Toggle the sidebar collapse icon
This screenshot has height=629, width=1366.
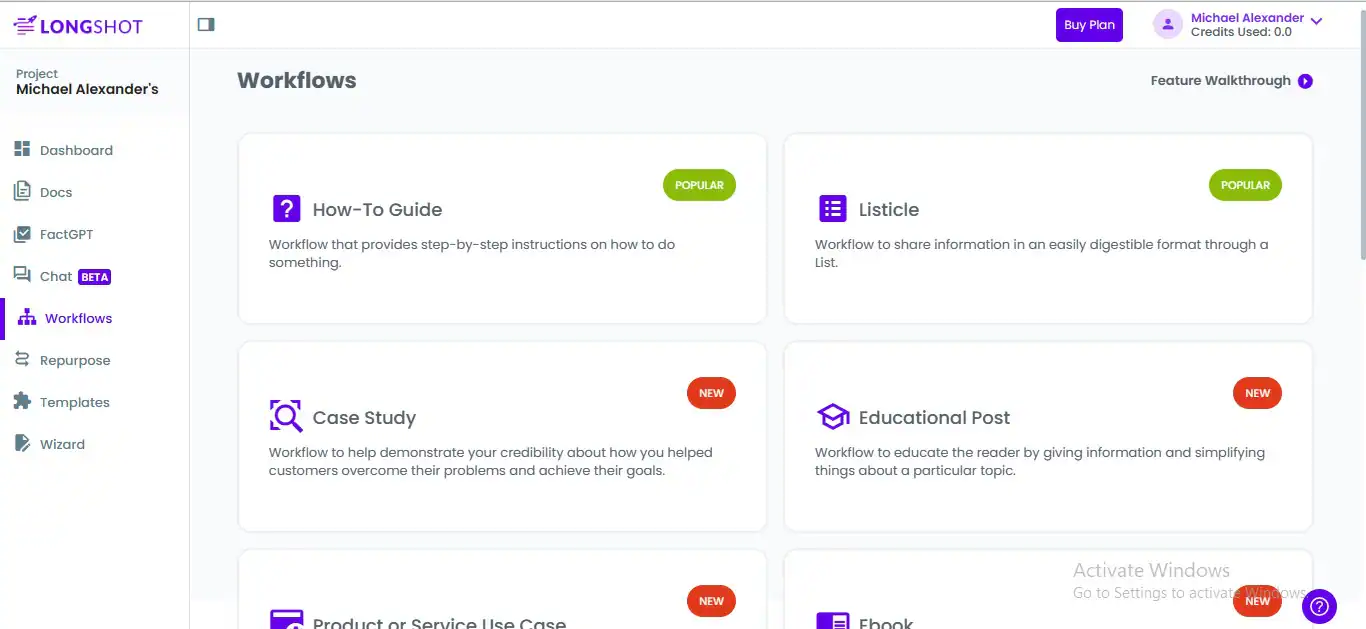tap(206, 24)
